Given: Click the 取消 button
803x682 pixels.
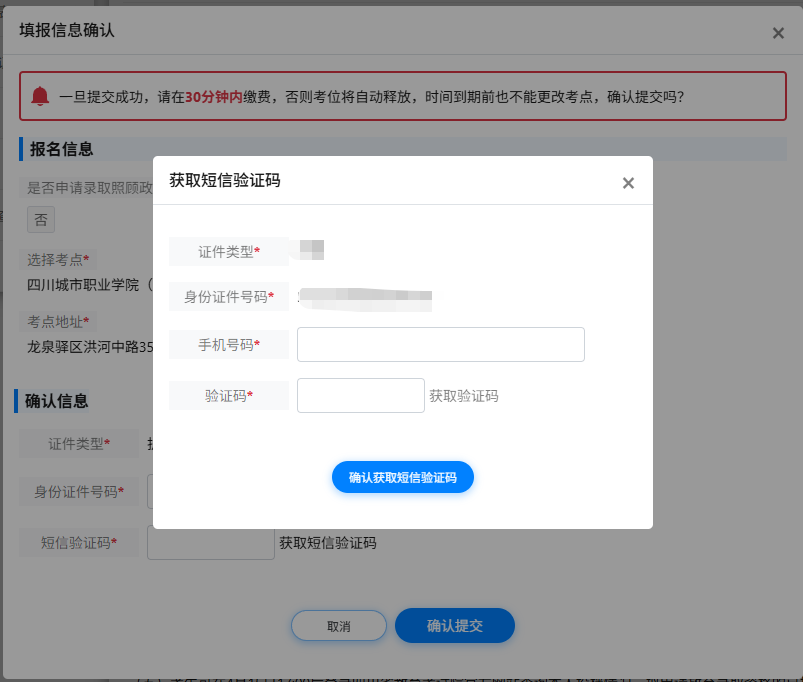Looking at the screenshot, I should tap(338, 625).
